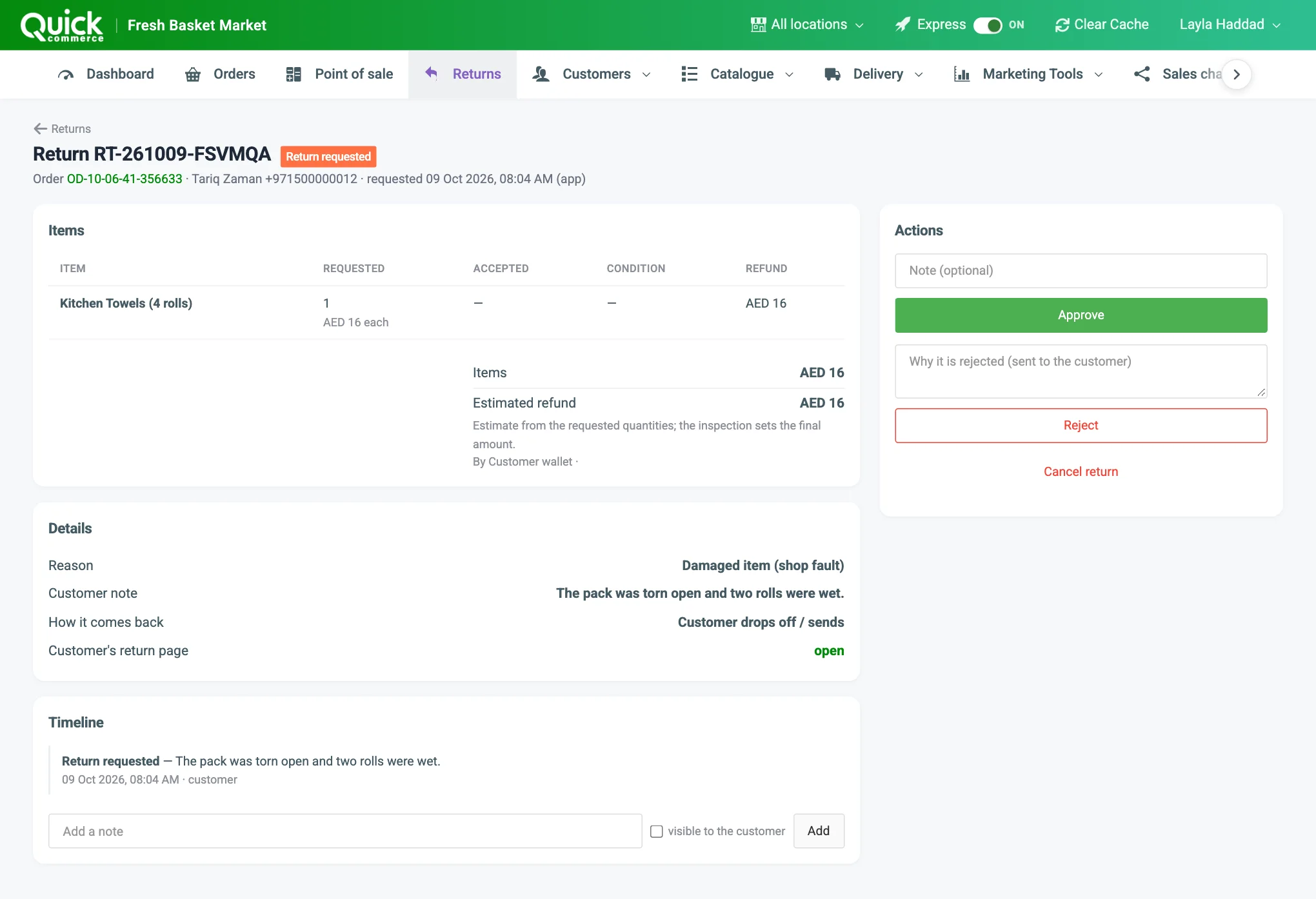Click Add to post the note
This screenshot has height=899, width=1316.
819,831
